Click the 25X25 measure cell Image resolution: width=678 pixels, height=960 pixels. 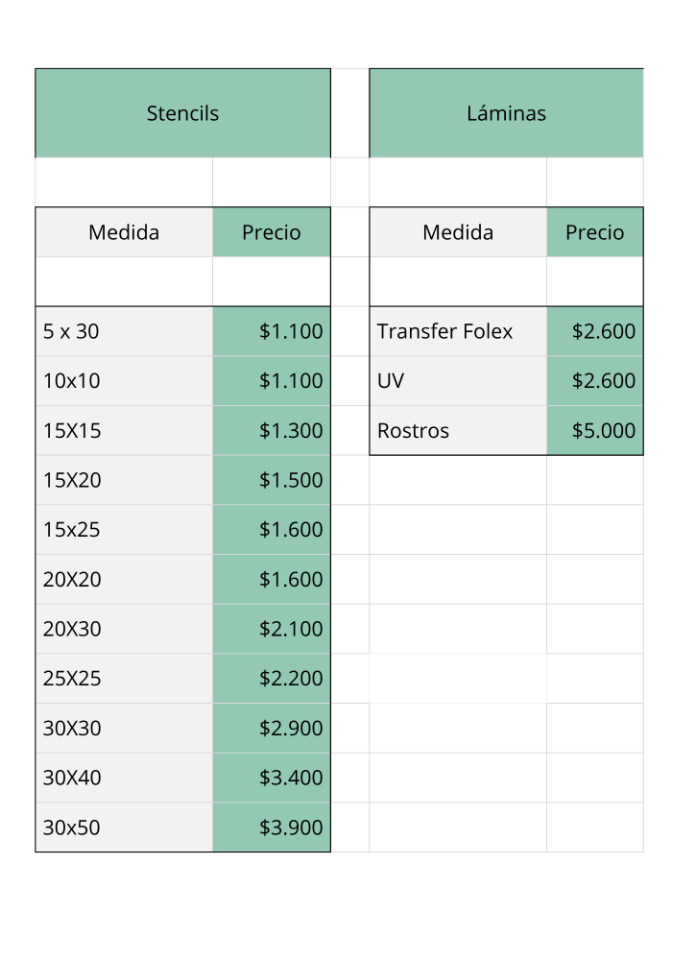124,678
